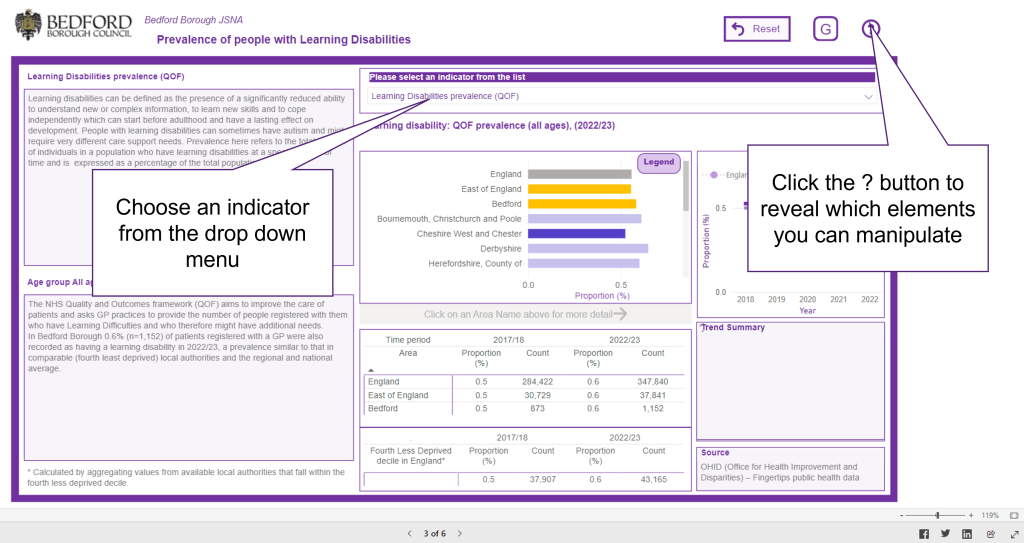Select the Derbyshire bar
Viewport: 1024px width, 543px height.
588,248
